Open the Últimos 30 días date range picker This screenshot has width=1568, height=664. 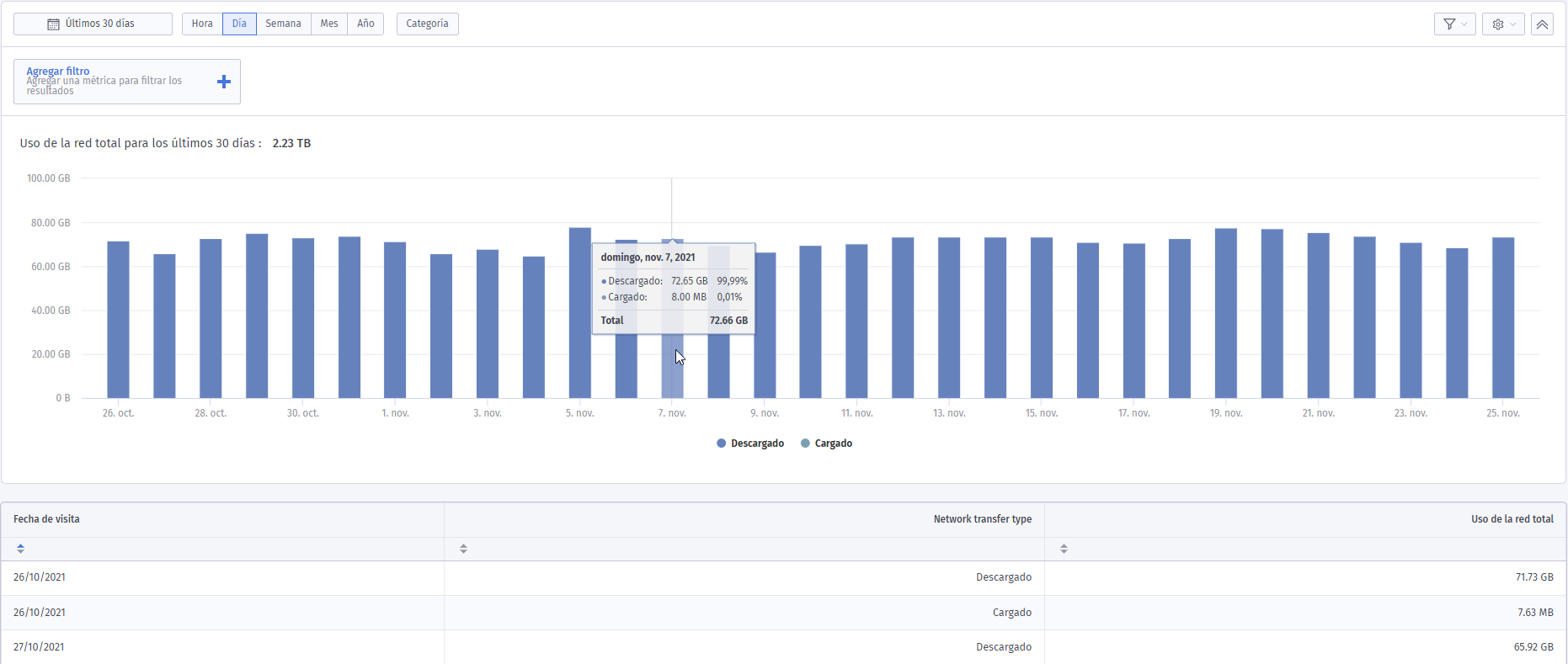click(93, 24)
